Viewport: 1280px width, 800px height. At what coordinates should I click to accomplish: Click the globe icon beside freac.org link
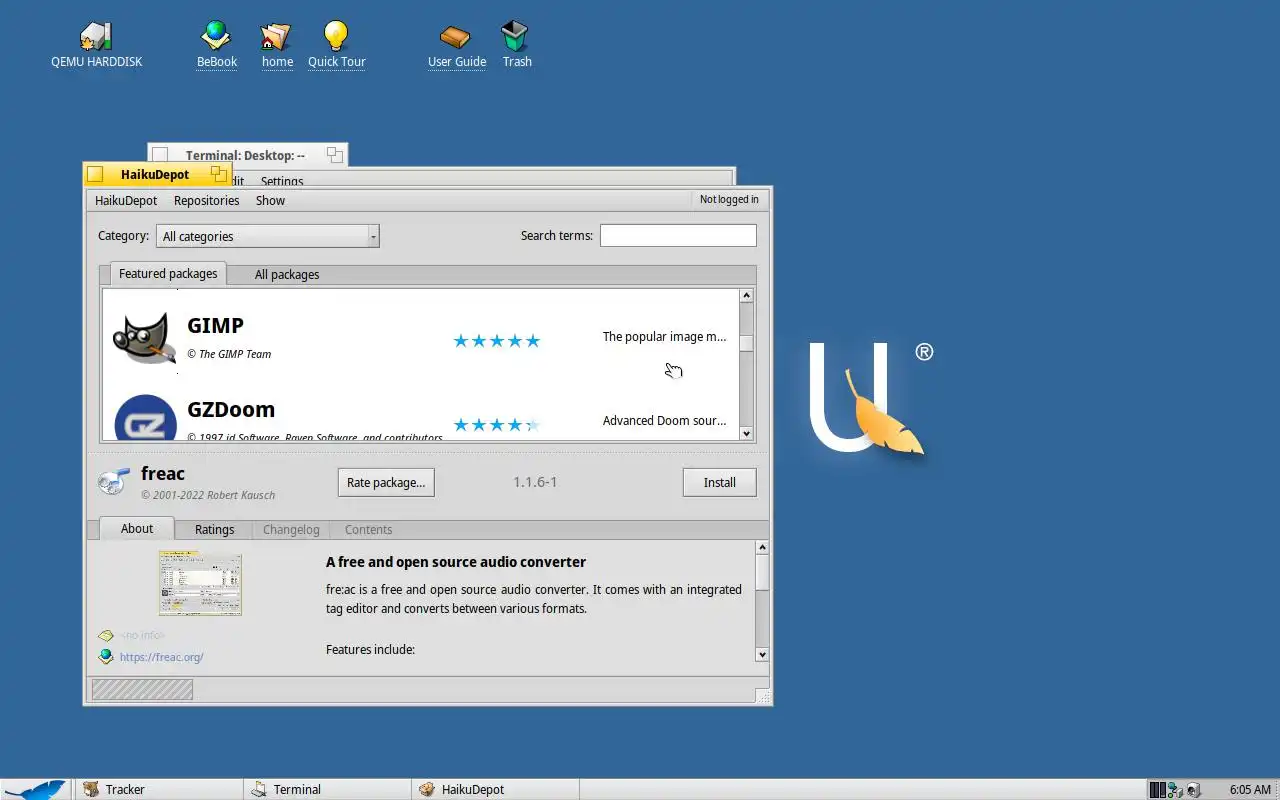tap(106, 657)
